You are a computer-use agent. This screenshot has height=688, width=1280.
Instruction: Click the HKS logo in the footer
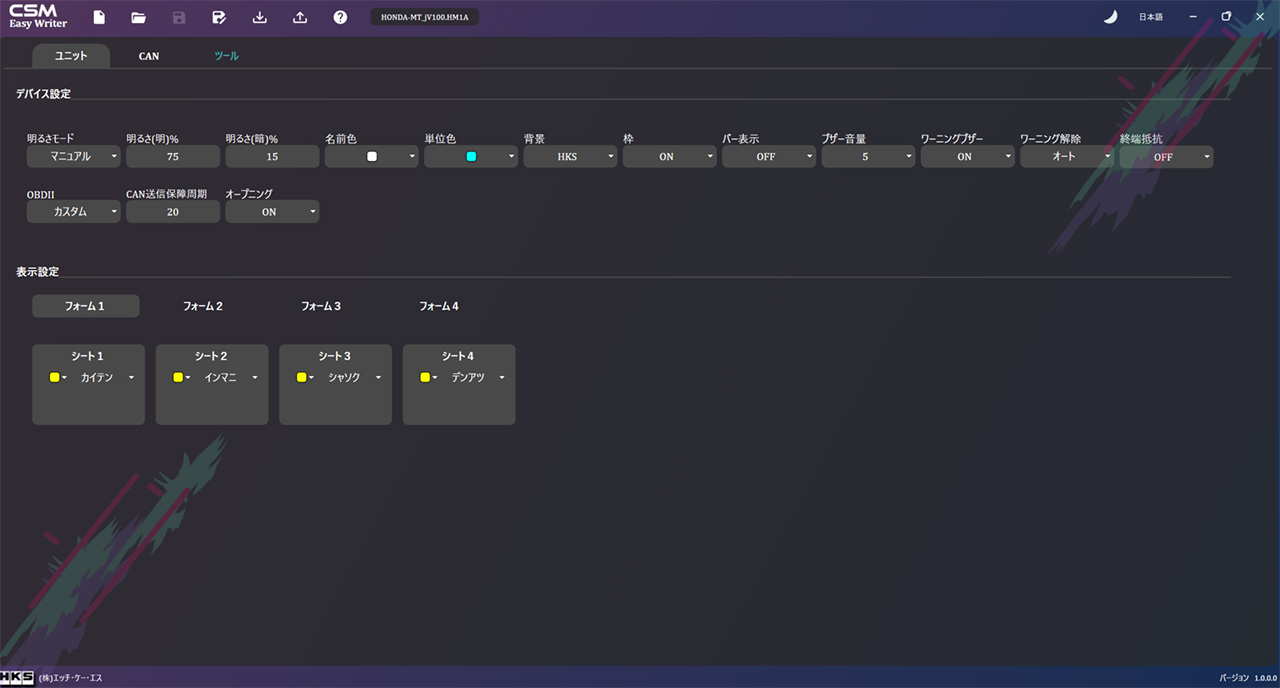(x=18, y=678)
